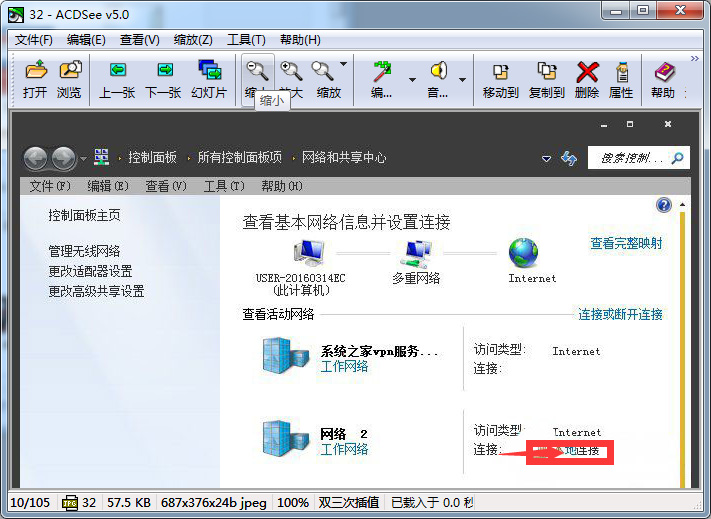
Task: Open the ACDSee 帮助(H) menu
Action: [300, 40]
